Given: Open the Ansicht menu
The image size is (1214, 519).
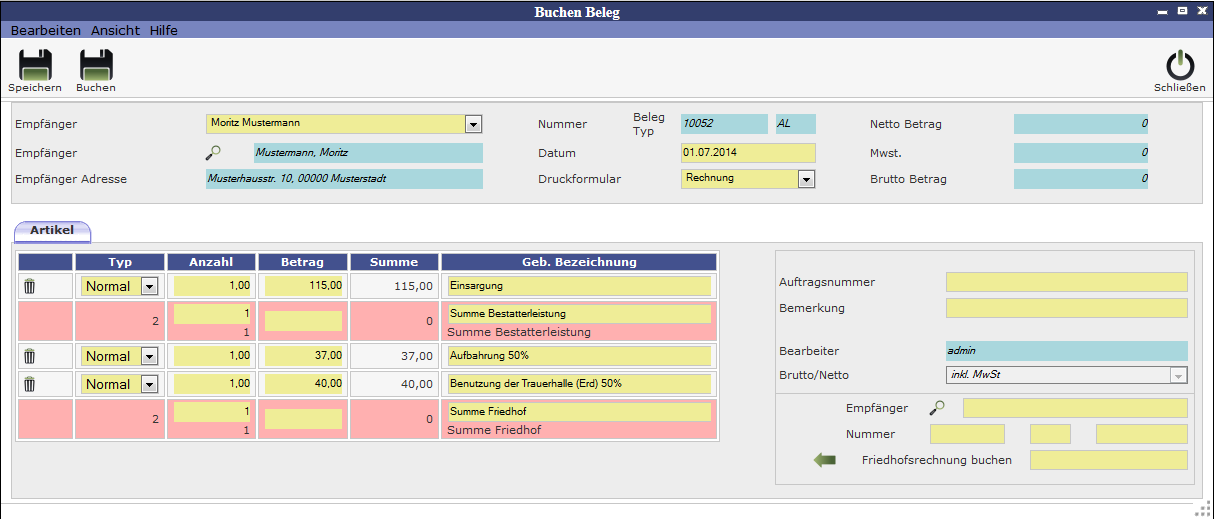Looking at the screenshot, I should click(115, 31).
